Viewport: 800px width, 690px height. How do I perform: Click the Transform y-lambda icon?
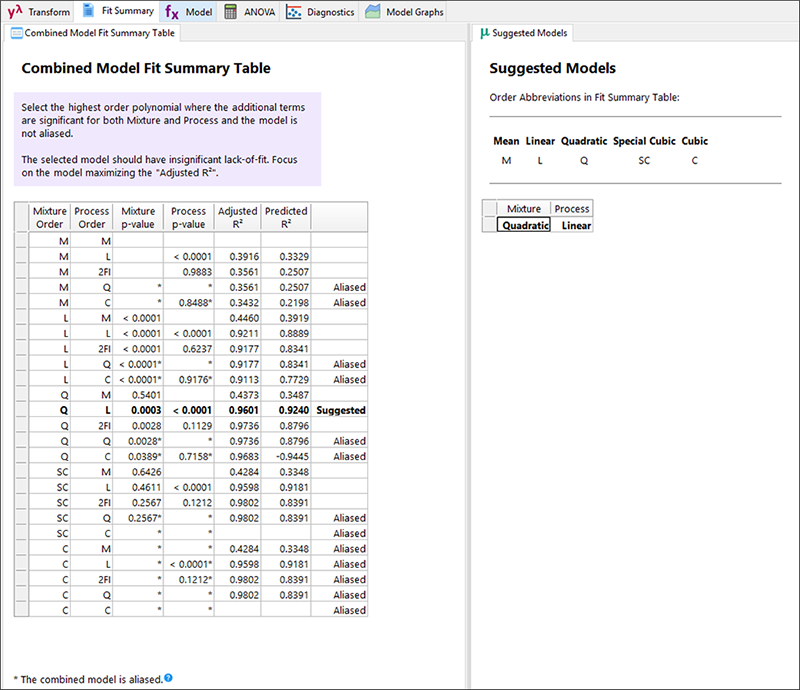click(15, 12)
